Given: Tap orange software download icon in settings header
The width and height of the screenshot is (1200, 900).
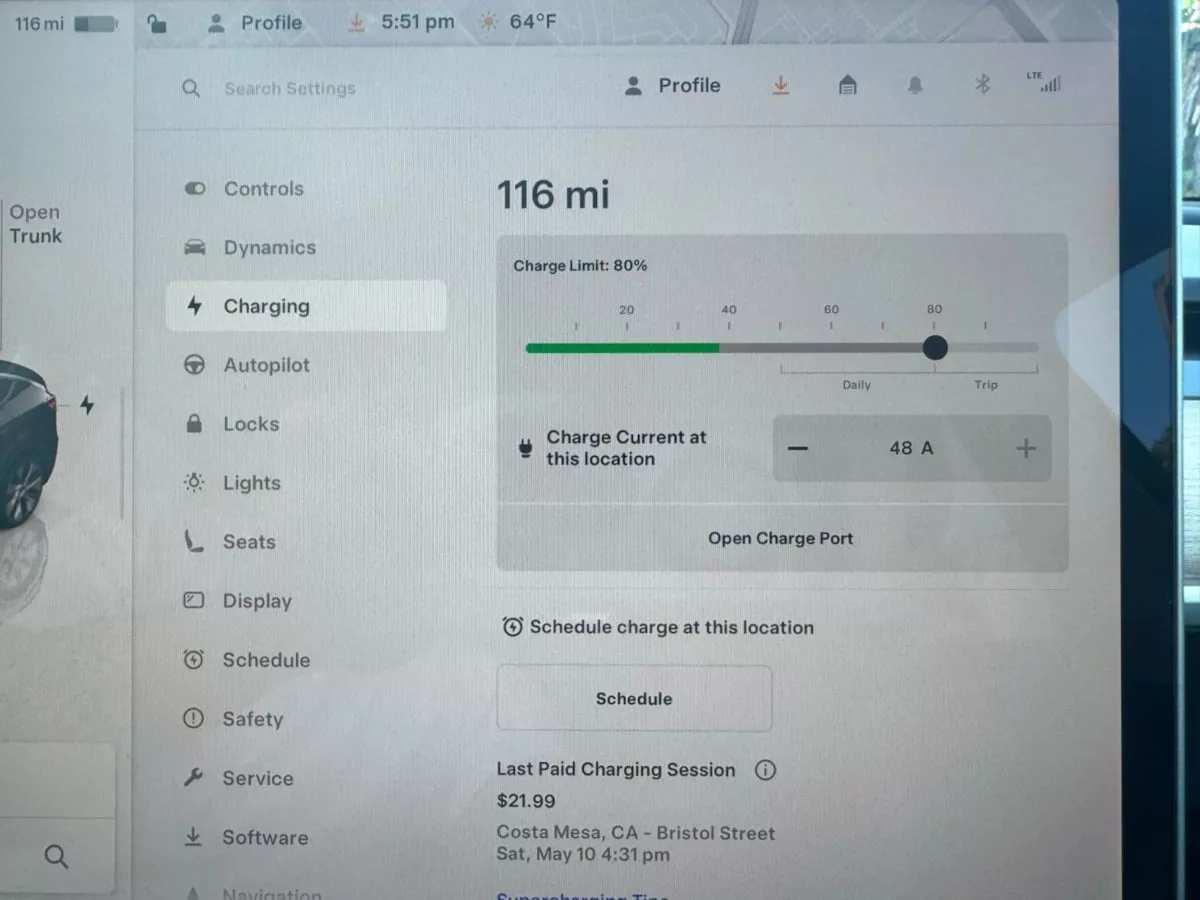Looking at the screenshot, I should coord(781,86).
